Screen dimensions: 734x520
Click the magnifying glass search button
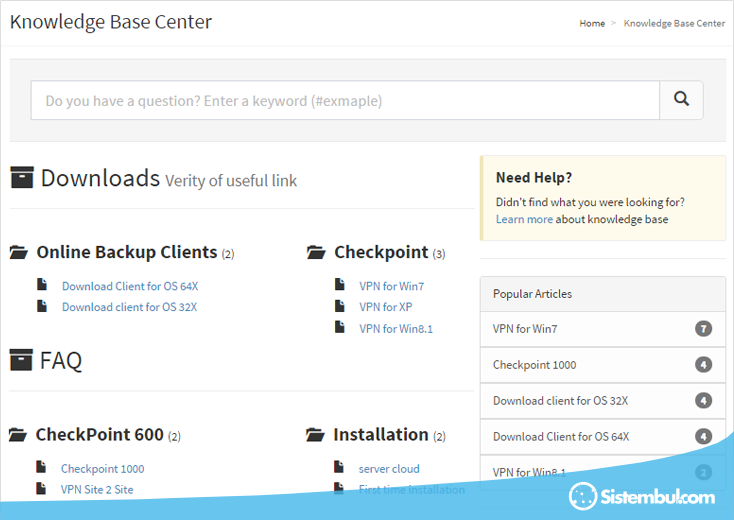click(681, 100)
